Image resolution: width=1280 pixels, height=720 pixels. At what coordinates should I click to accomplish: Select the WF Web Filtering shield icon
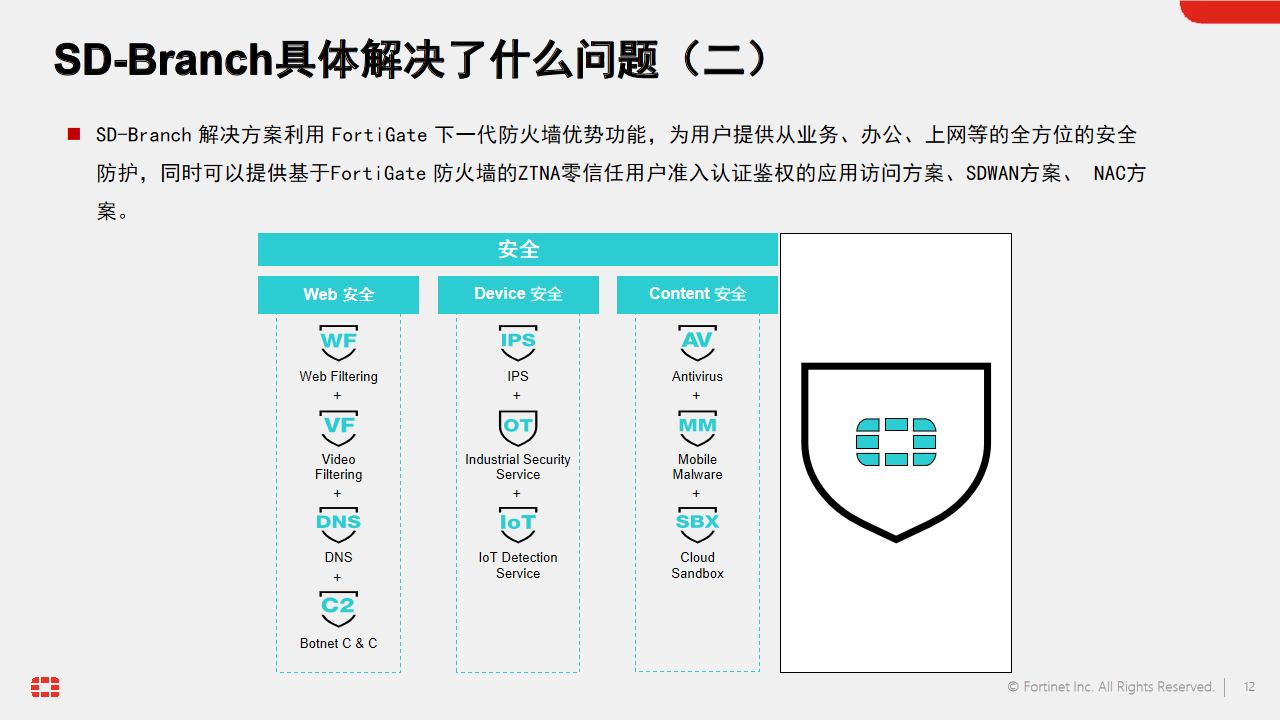[338, 342]
